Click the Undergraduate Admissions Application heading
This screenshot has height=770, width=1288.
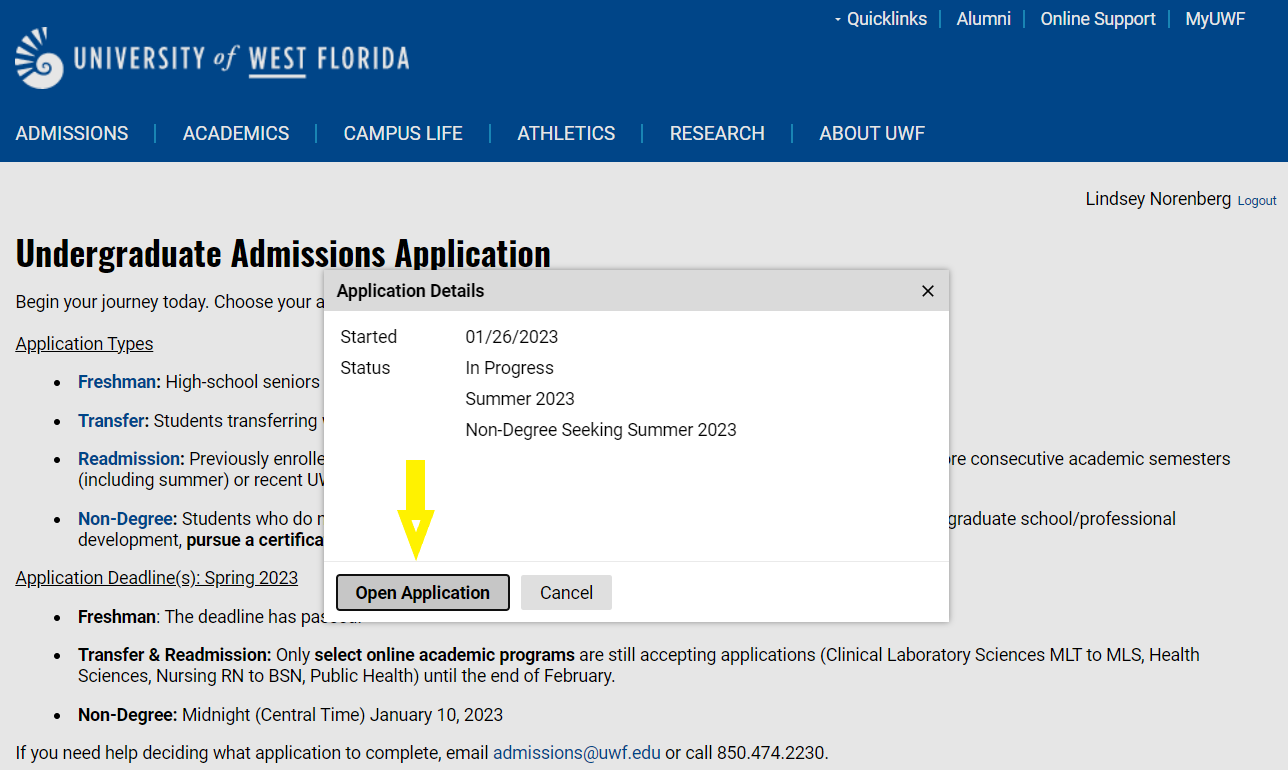[283, 253]
